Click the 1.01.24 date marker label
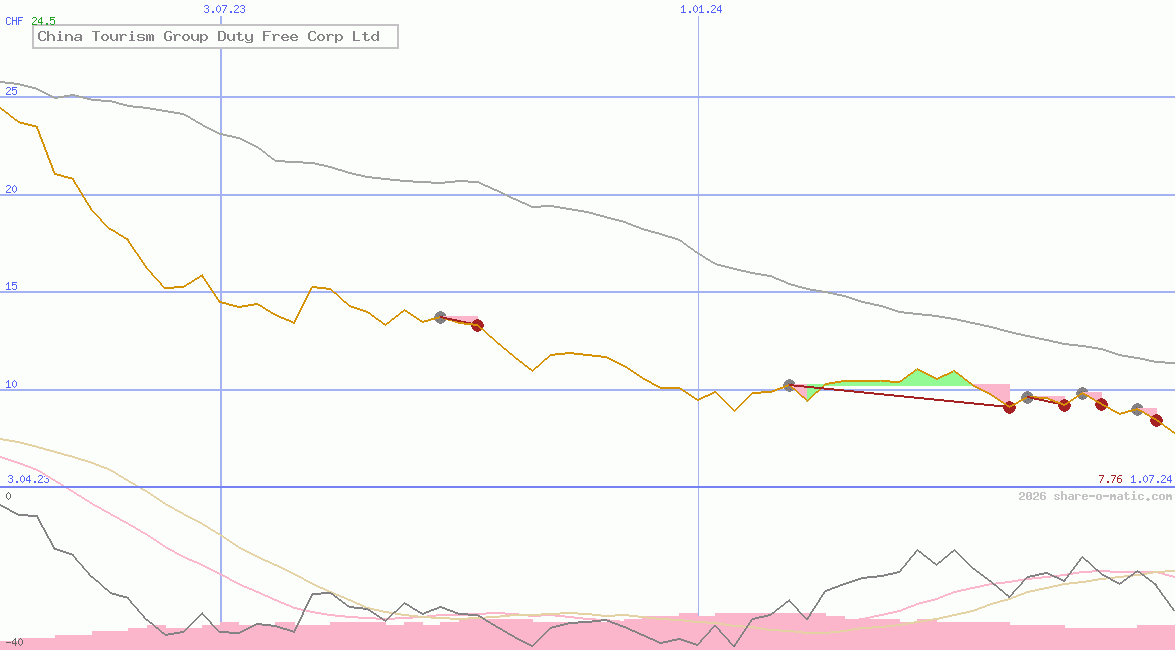 click(x=701, y=9)
